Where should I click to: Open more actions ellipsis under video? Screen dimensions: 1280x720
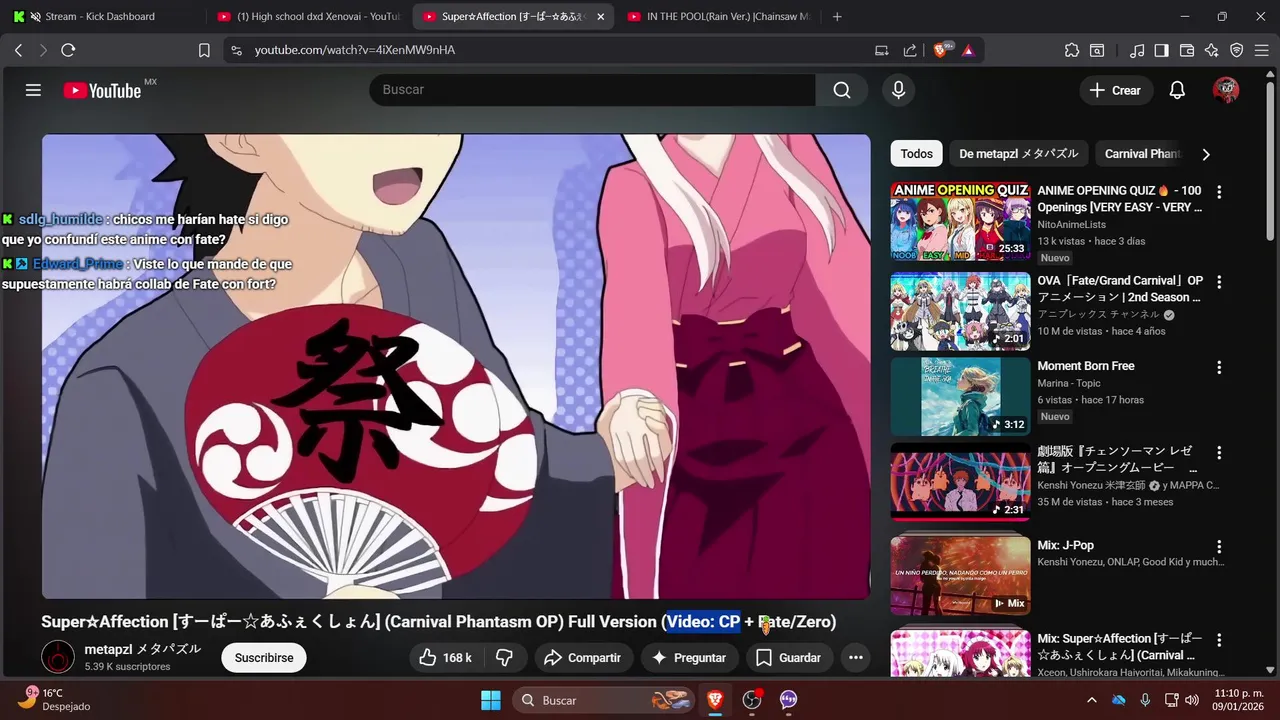855,657
